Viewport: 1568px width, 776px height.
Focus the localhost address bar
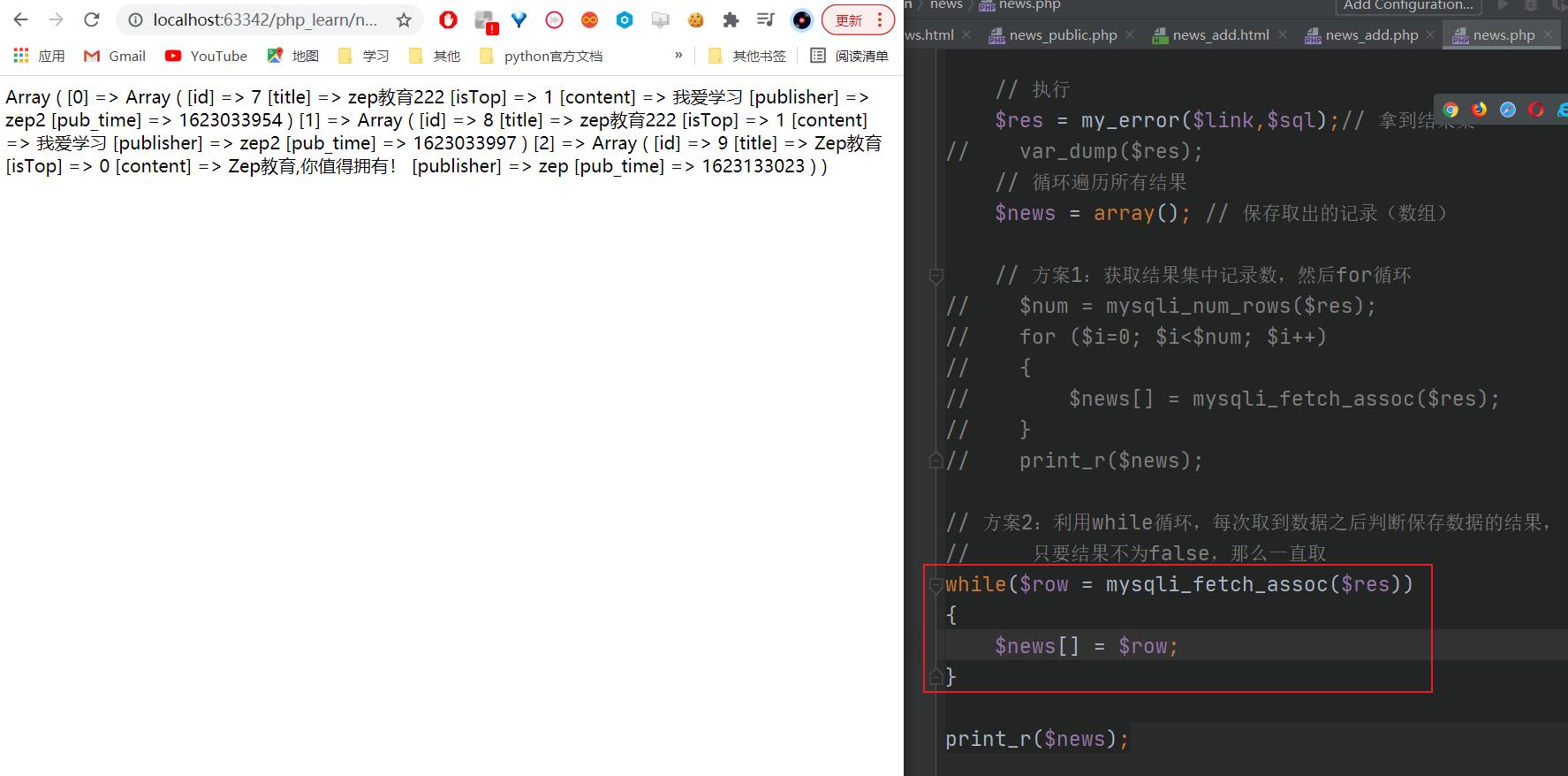[x=265, y=19]
